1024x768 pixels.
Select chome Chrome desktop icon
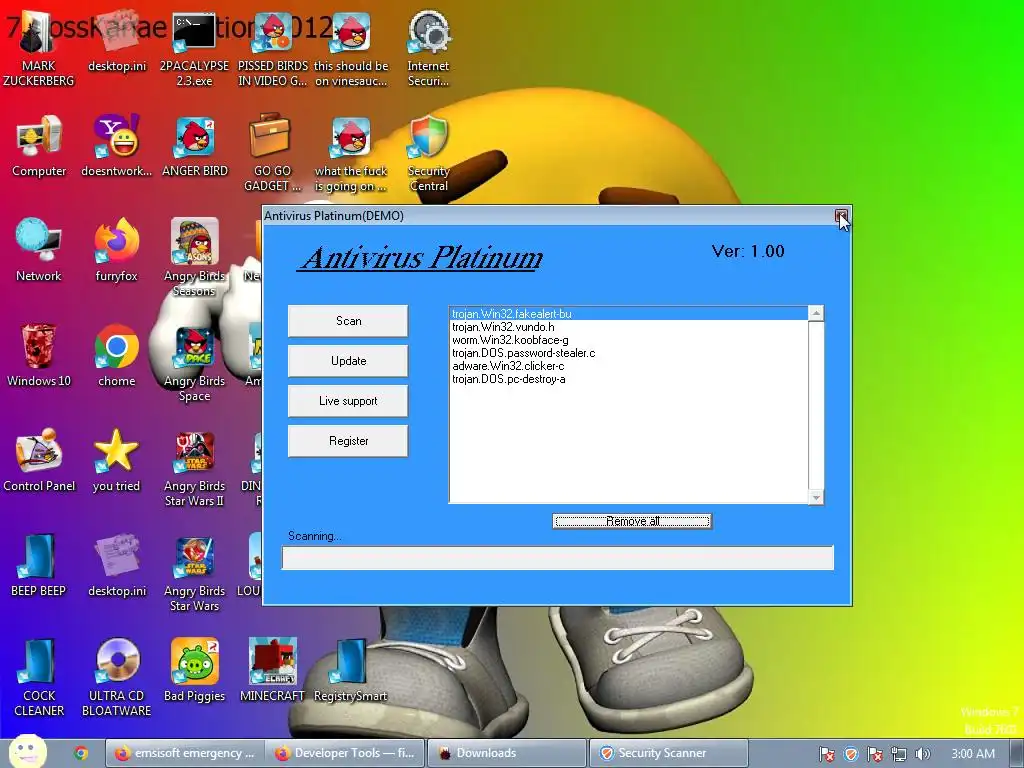(x=117, y=357)
